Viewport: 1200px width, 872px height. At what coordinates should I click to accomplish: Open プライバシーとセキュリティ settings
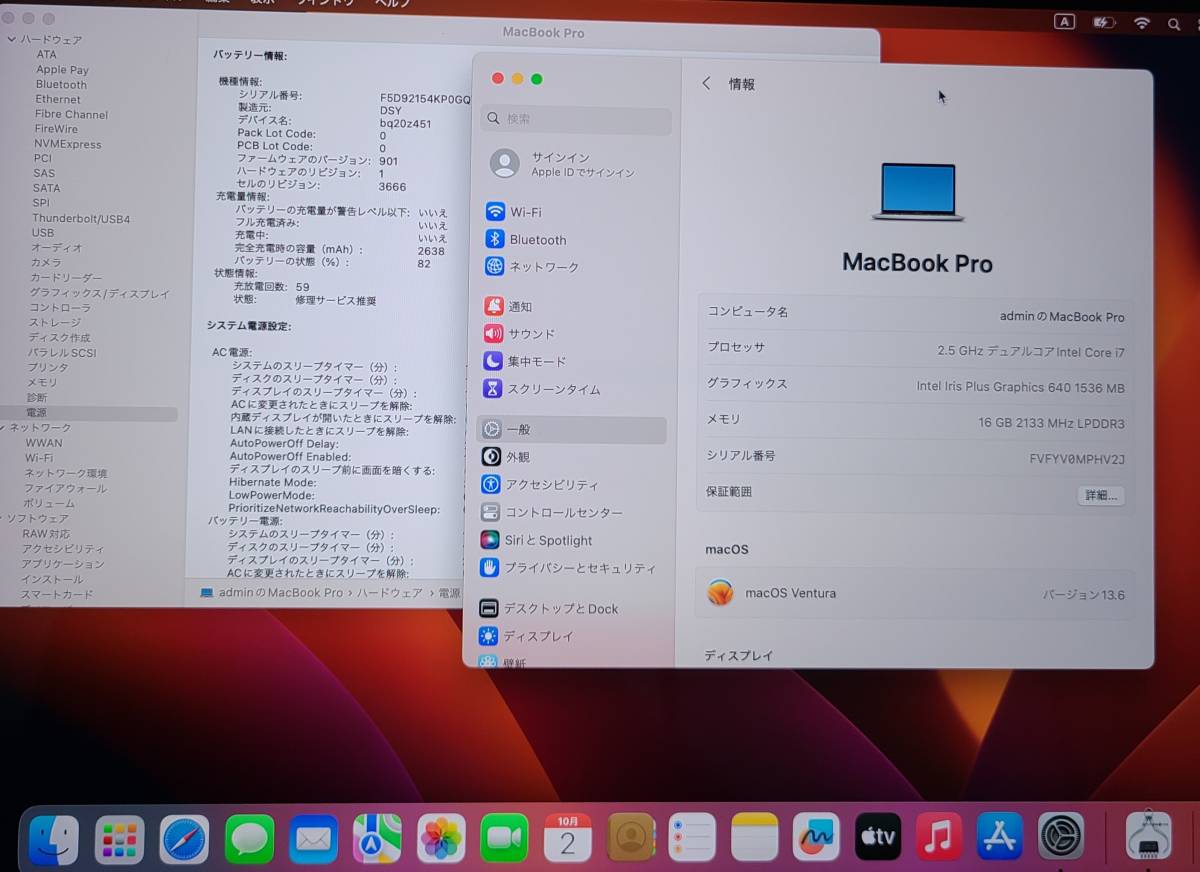(568, 568)
